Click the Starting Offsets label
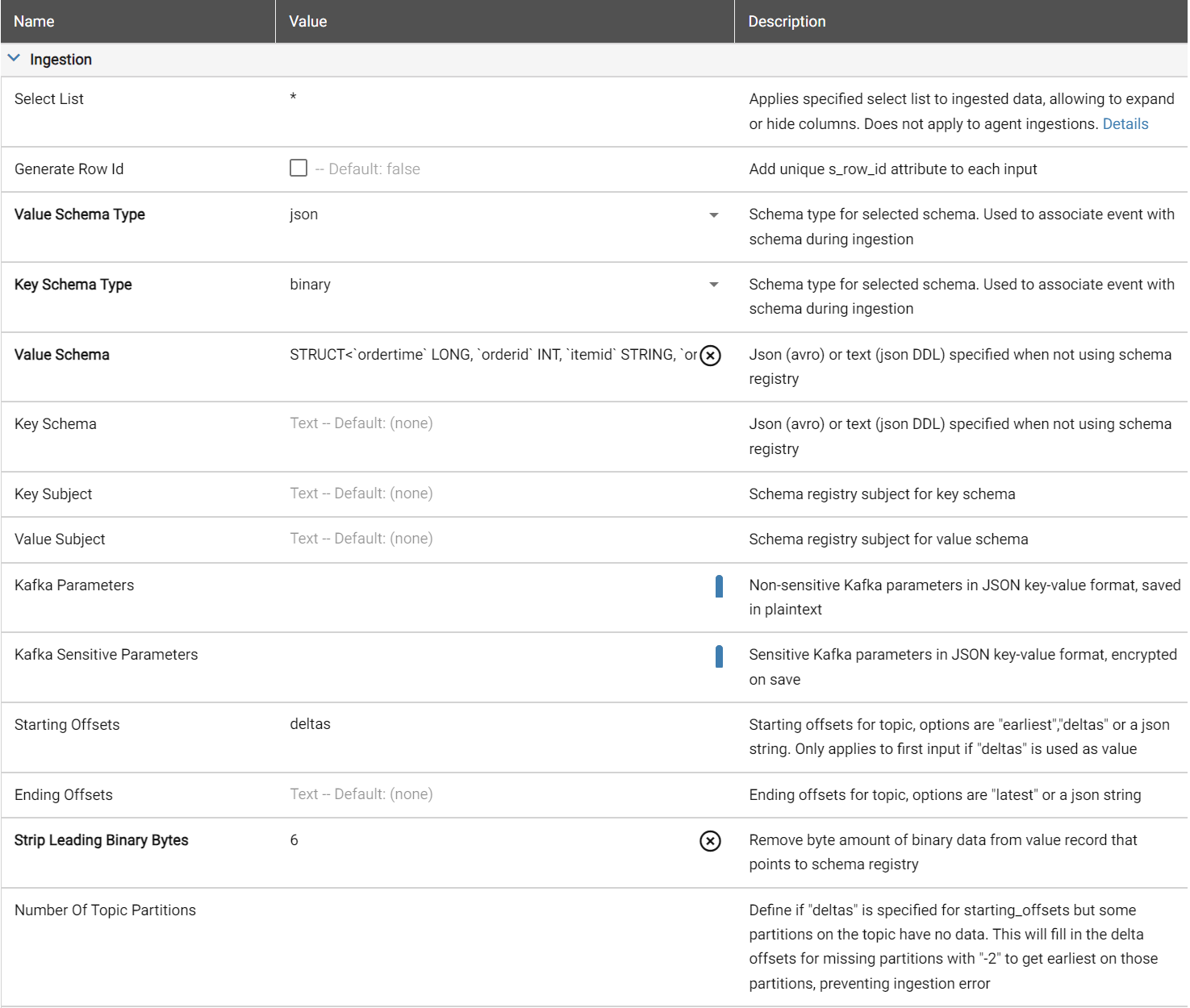 click(x=67, y=725)
